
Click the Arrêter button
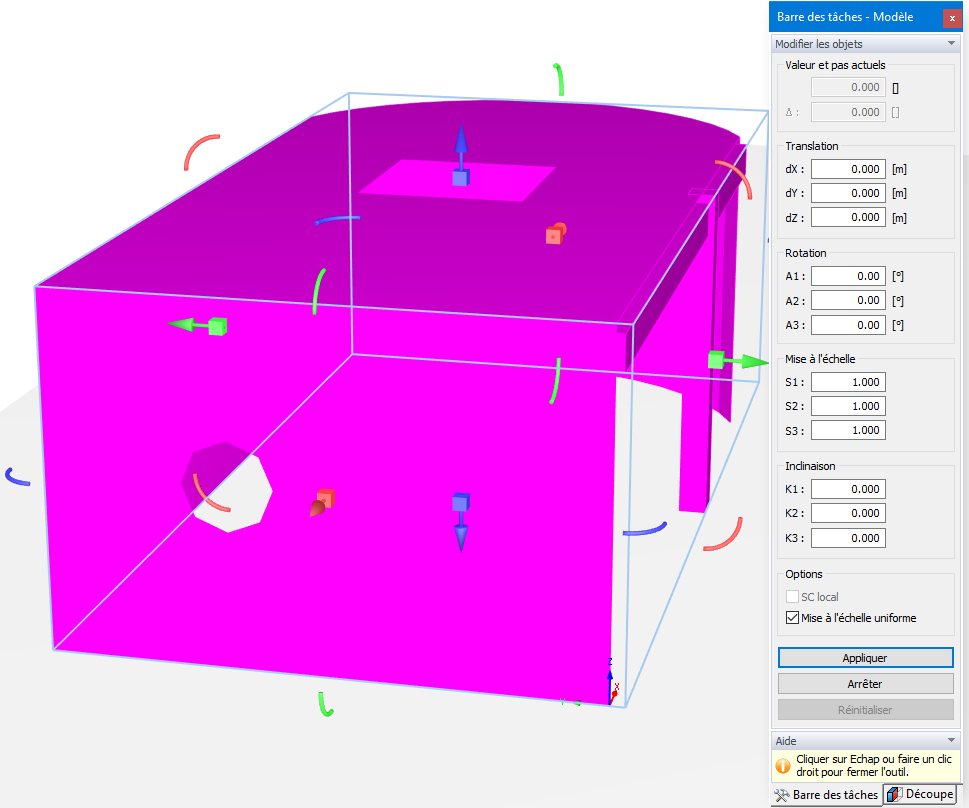865,684
